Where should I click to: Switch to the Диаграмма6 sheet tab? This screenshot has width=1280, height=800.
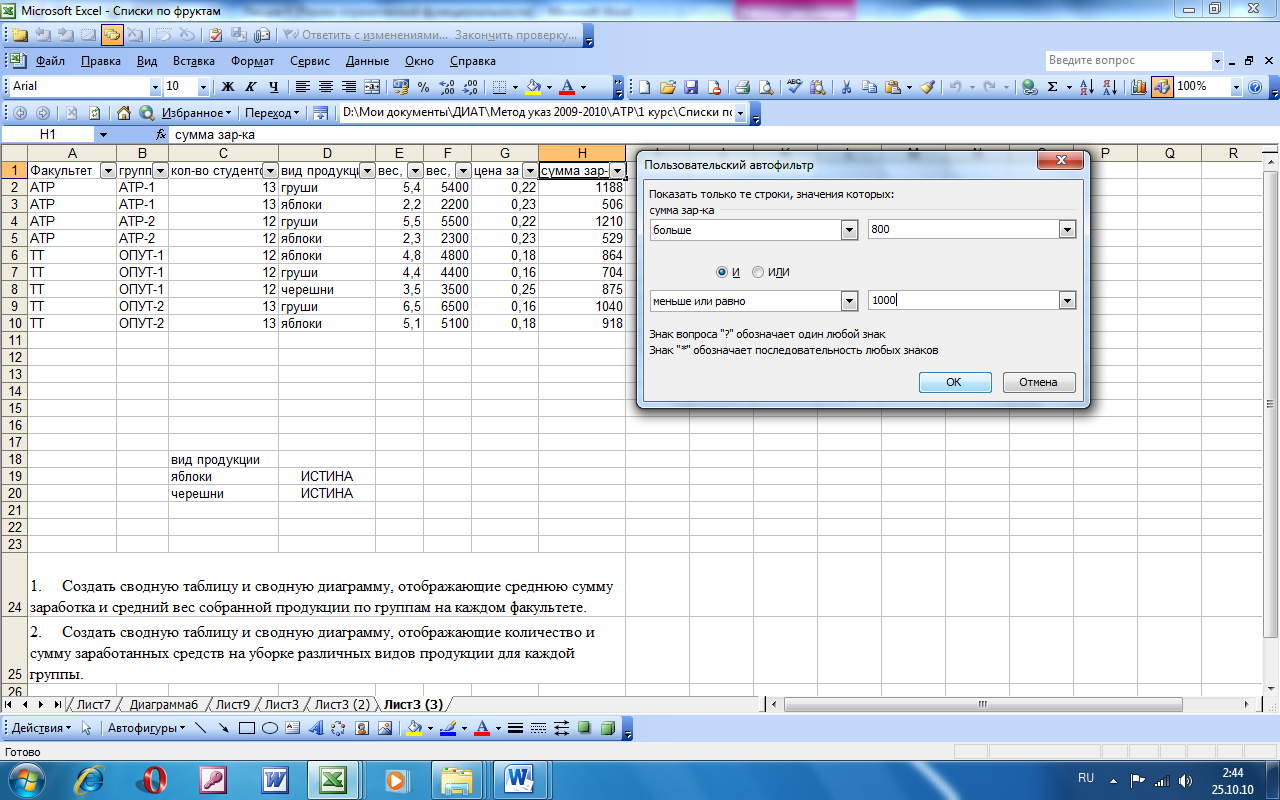[163, 705]
